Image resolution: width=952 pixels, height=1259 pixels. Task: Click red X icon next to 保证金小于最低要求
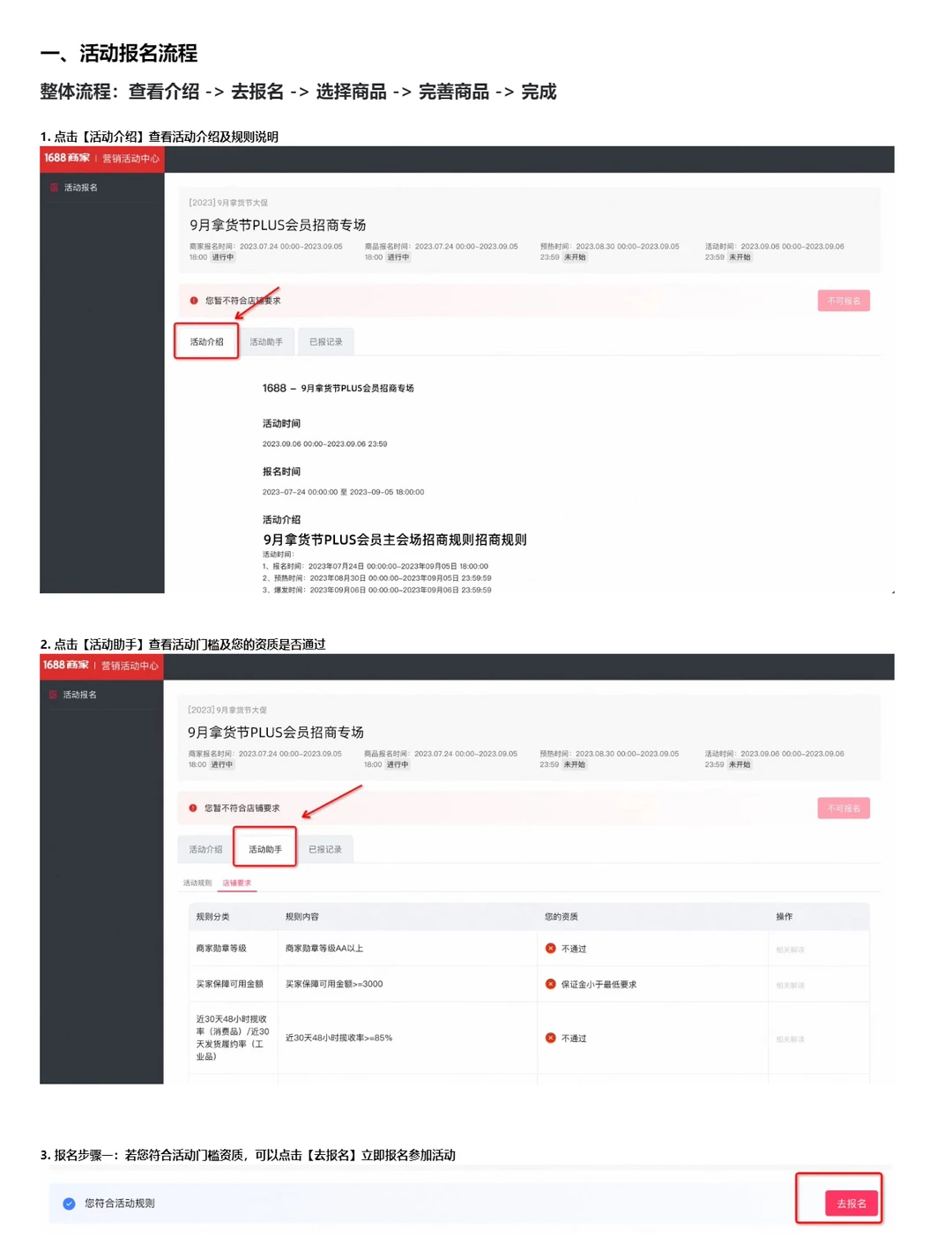[551, 984]
